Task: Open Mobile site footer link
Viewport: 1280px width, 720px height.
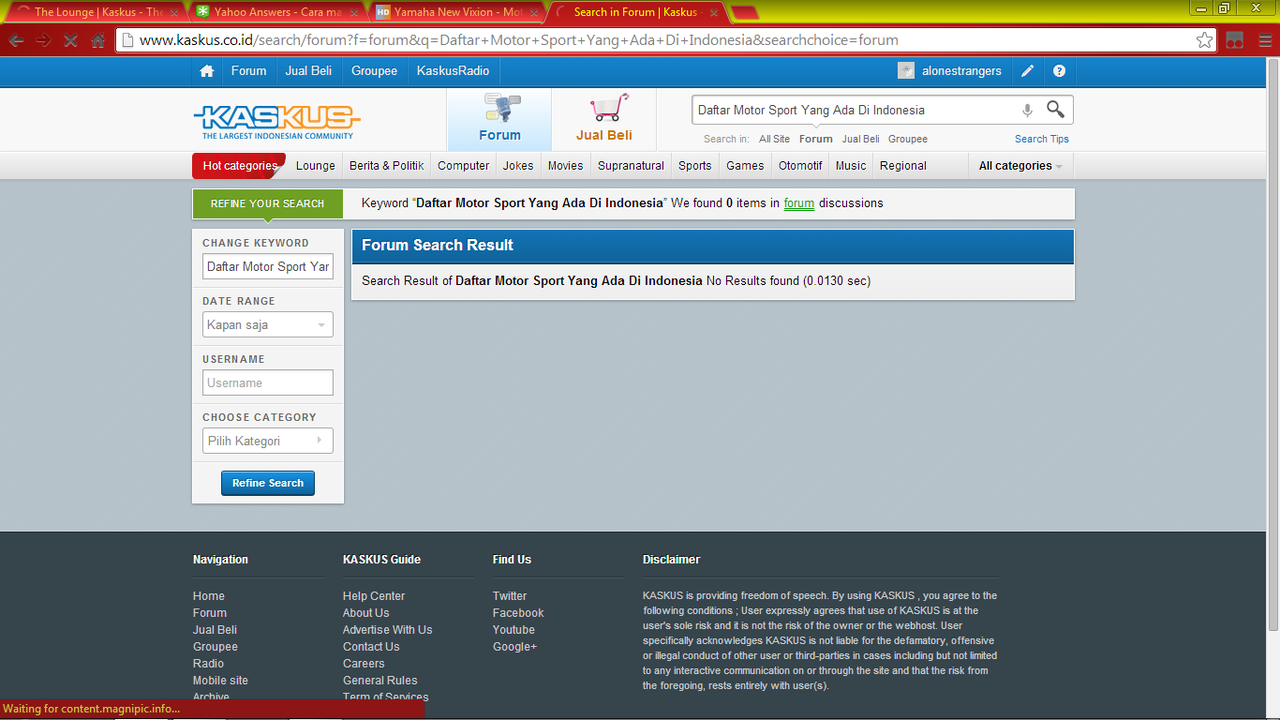Action: (220, 681)
